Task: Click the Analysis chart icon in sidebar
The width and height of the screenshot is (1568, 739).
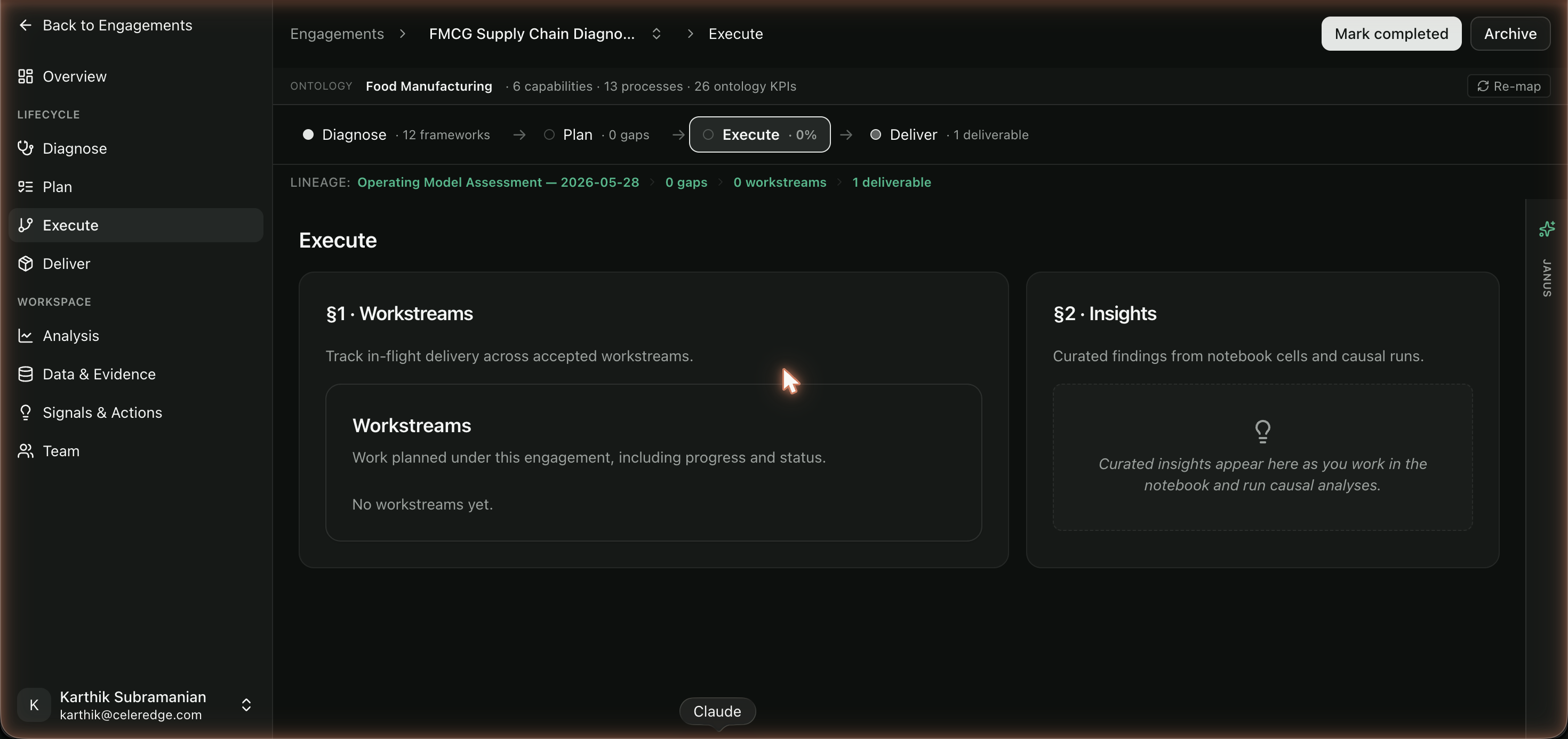Action: [x=25, y=336]
